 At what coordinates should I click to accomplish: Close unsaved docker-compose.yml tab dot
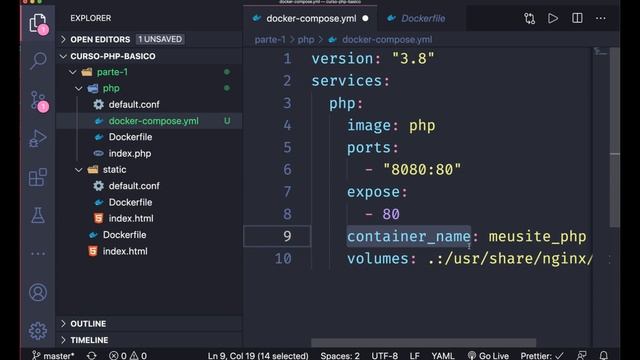pos(365,18)
